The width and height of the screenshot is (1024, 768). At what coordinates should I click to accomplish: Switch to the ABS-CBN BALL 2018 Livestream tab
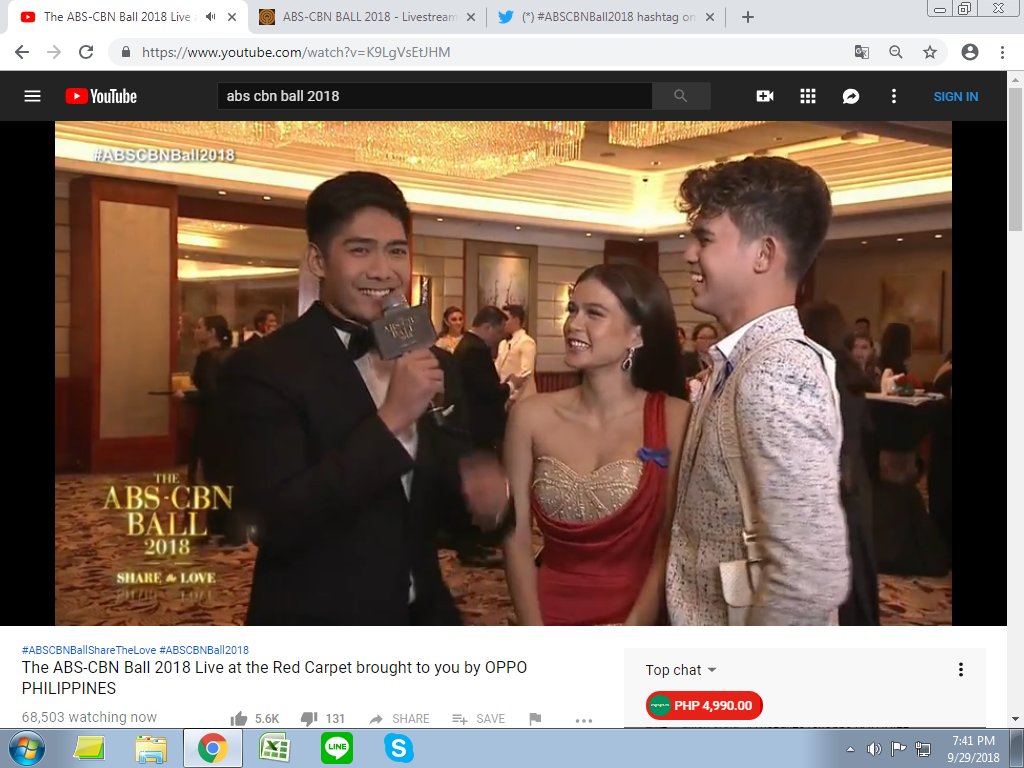pyautogui.click(x=368, y=17)
